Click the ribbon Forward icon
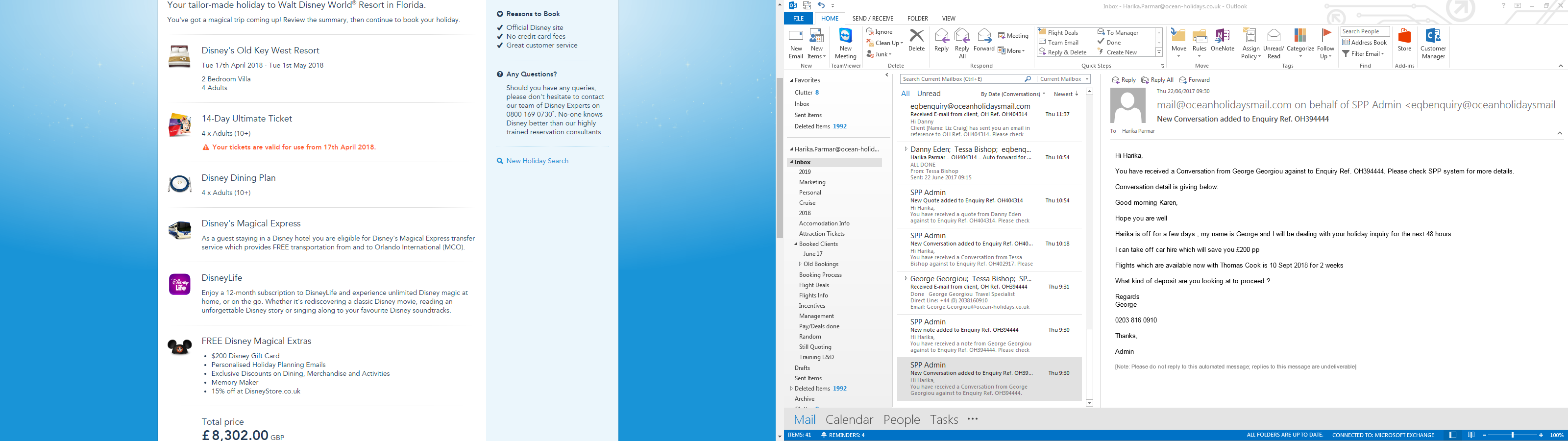This screenshot has width=1568, height=441. 984,40
